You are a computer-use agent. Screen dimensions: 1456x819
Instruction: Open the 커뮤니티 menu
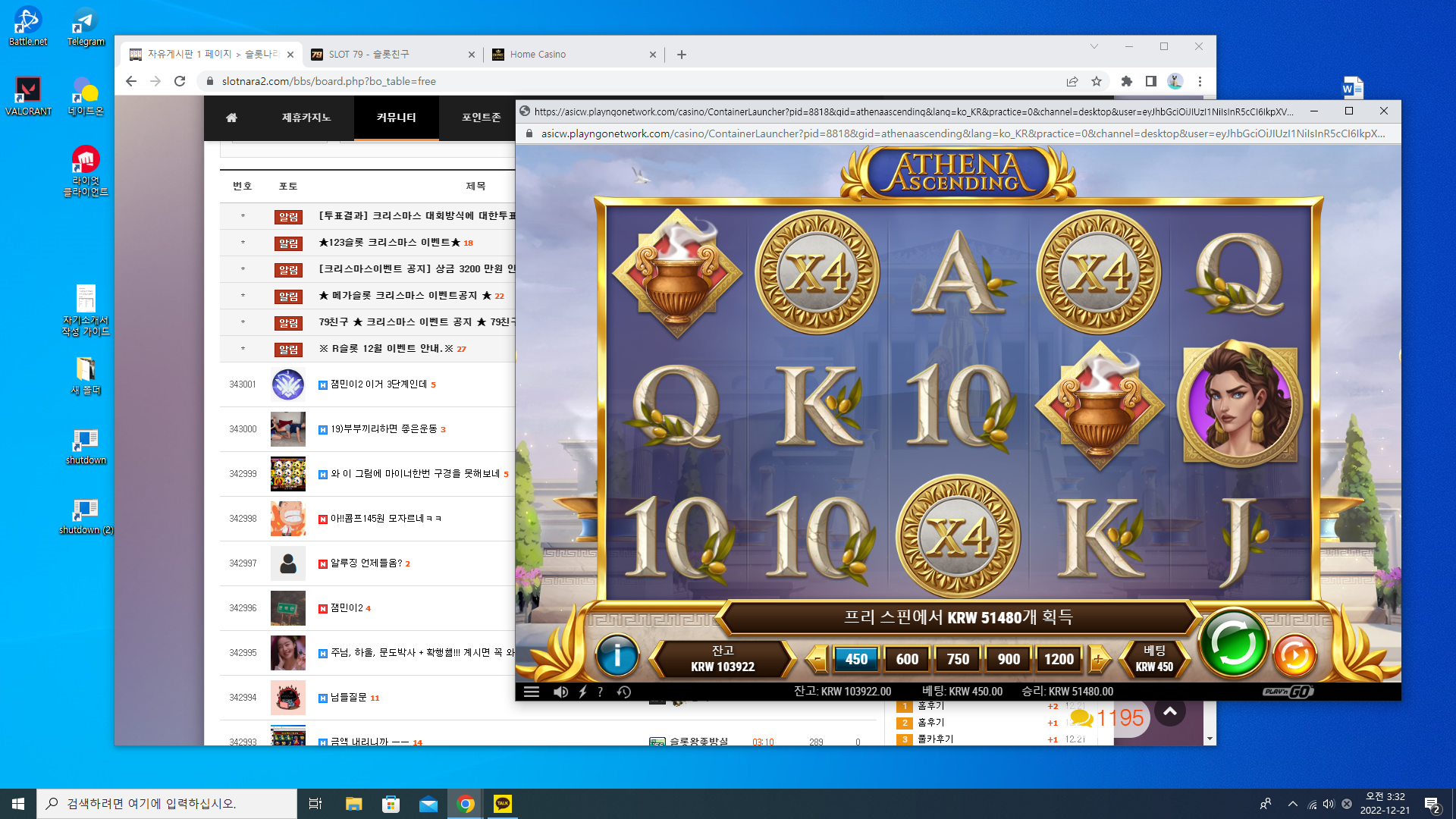tap(397, 118)
